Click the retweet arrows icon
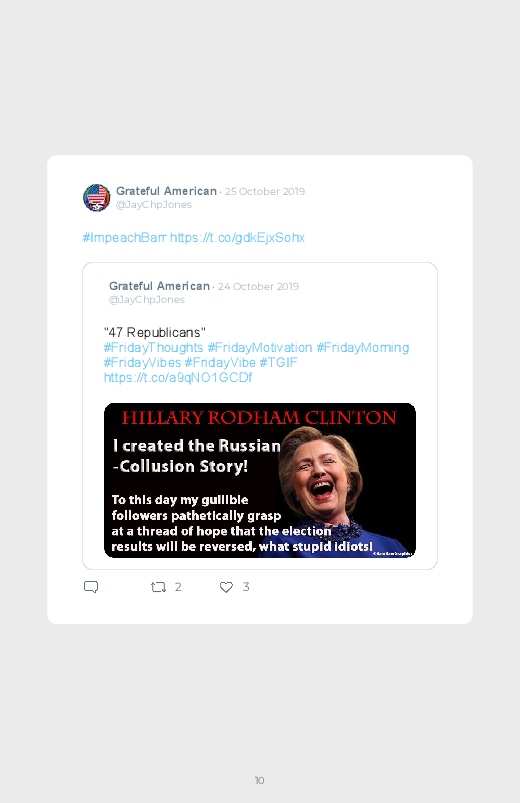This screenshot has width=520, height=803. (x=158, y=587)
